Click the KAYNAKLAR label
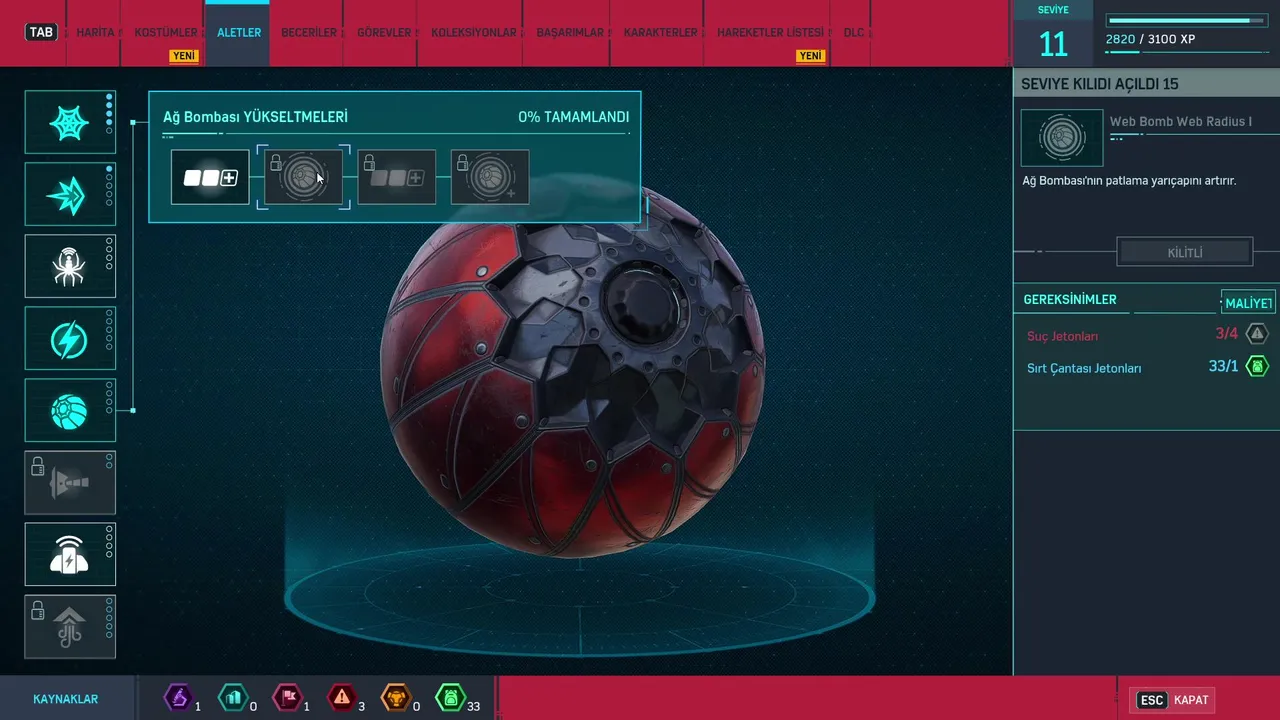 (x=66, y=699)
